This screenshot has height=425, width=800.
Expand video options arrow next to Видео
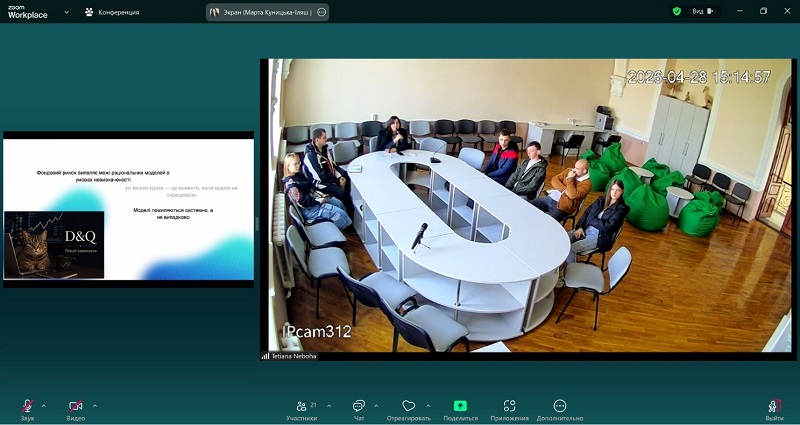point(94,406)
